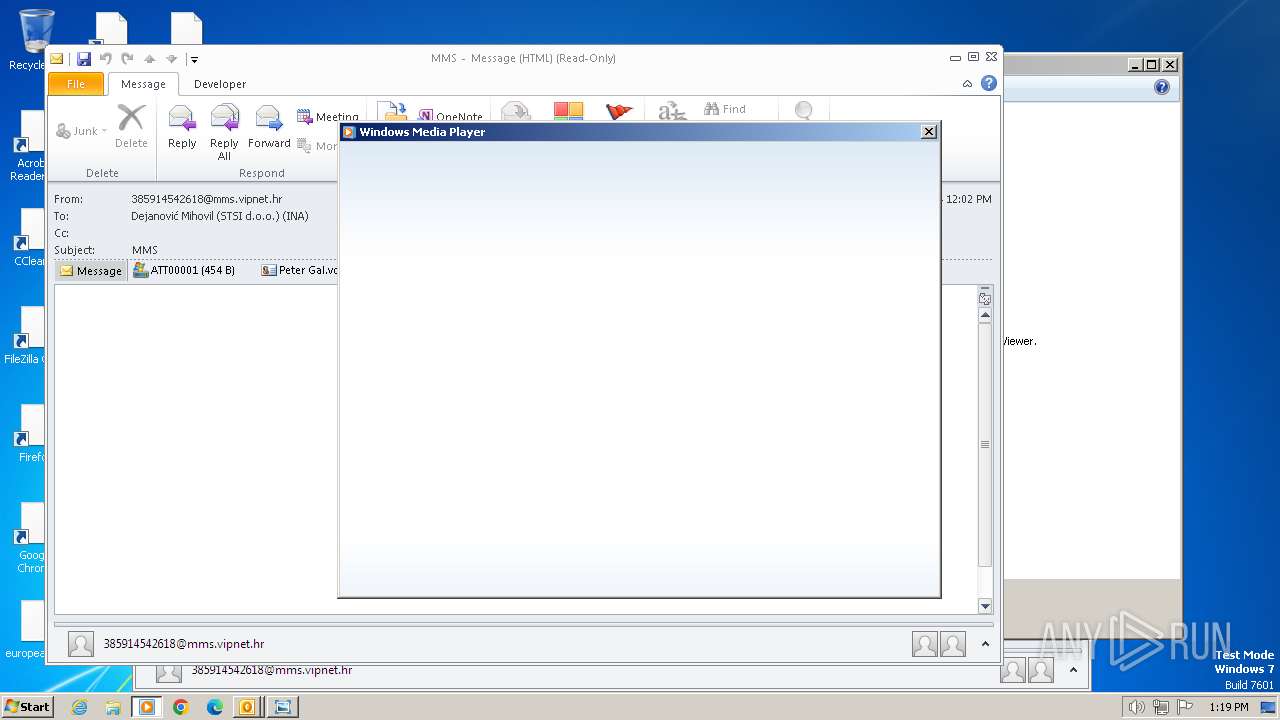
Task: Click the Reply All button
Action: tap(224, 132)
